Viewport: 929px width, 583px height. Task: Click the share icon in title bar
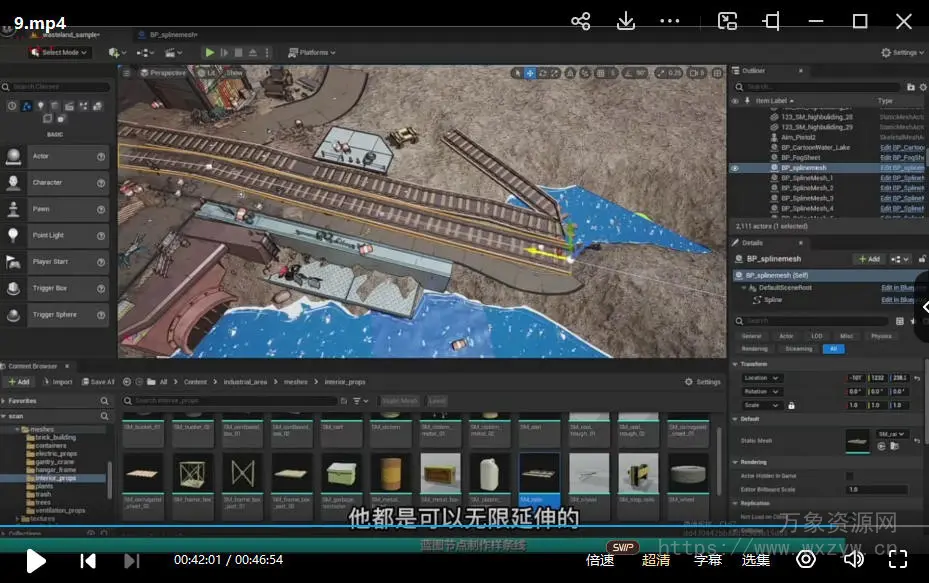click(x=580, y=21)
